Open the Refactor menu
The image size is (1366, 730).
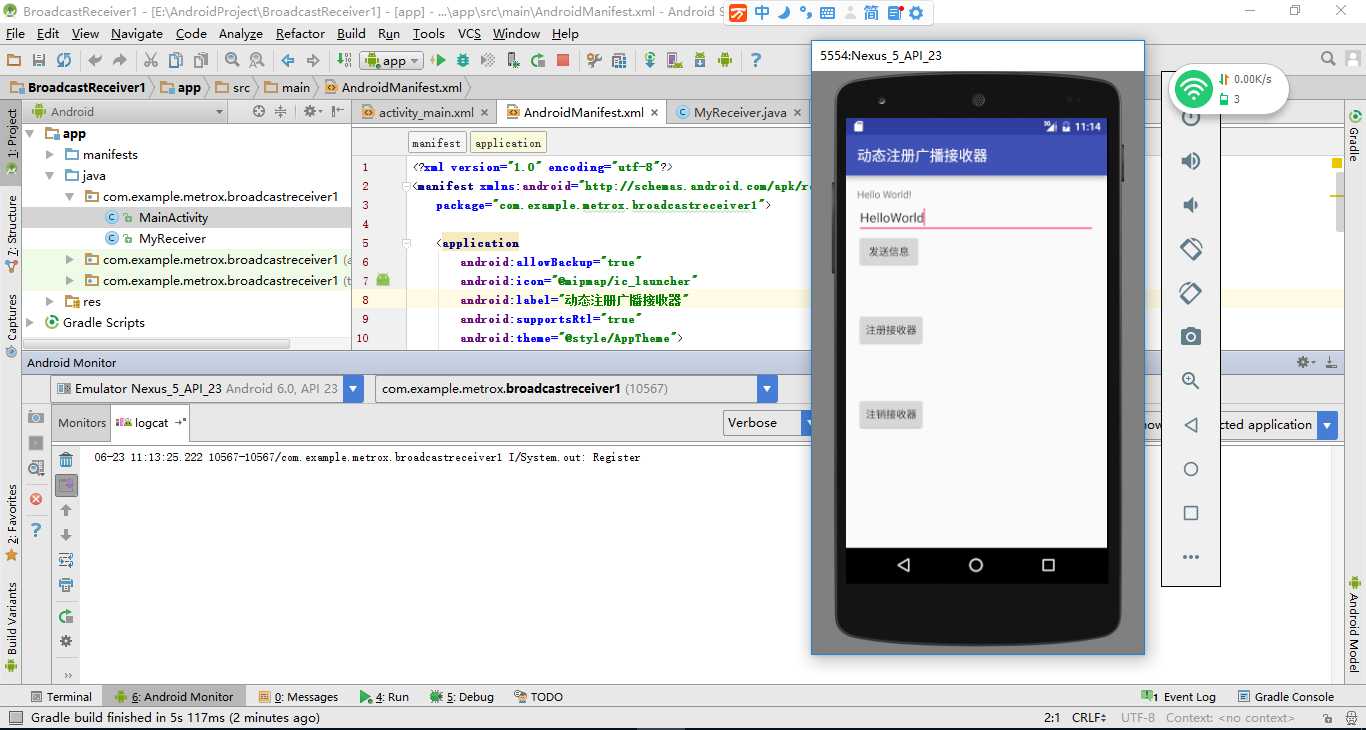300,33
